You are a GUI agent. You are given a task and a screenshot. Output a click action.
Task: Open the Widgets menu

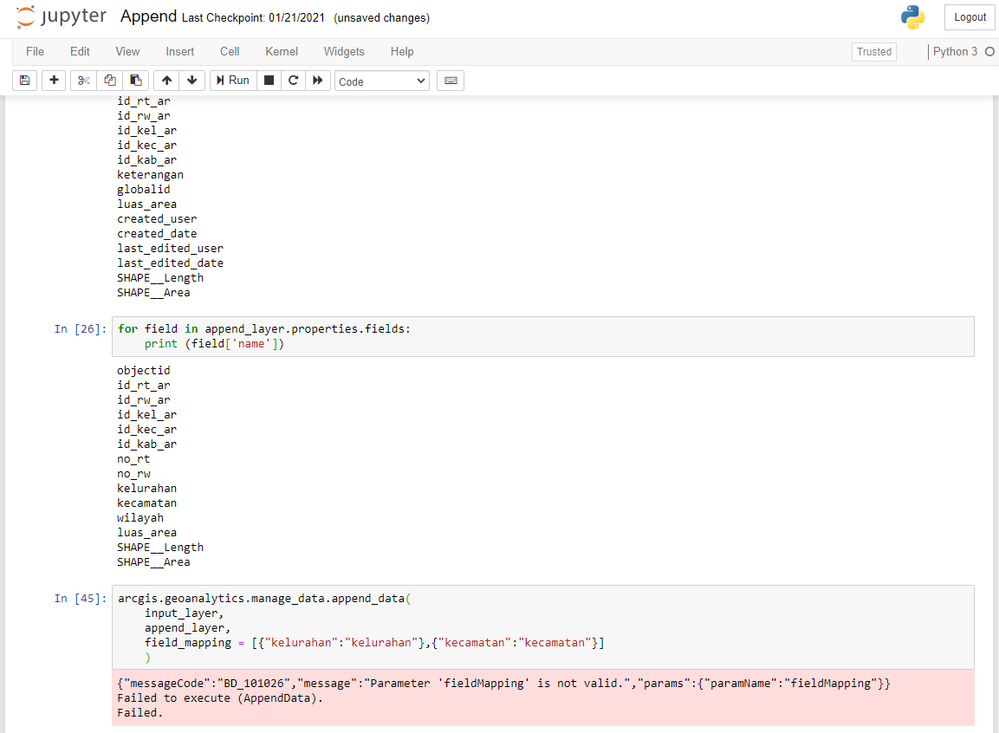[x=344, y=52]
